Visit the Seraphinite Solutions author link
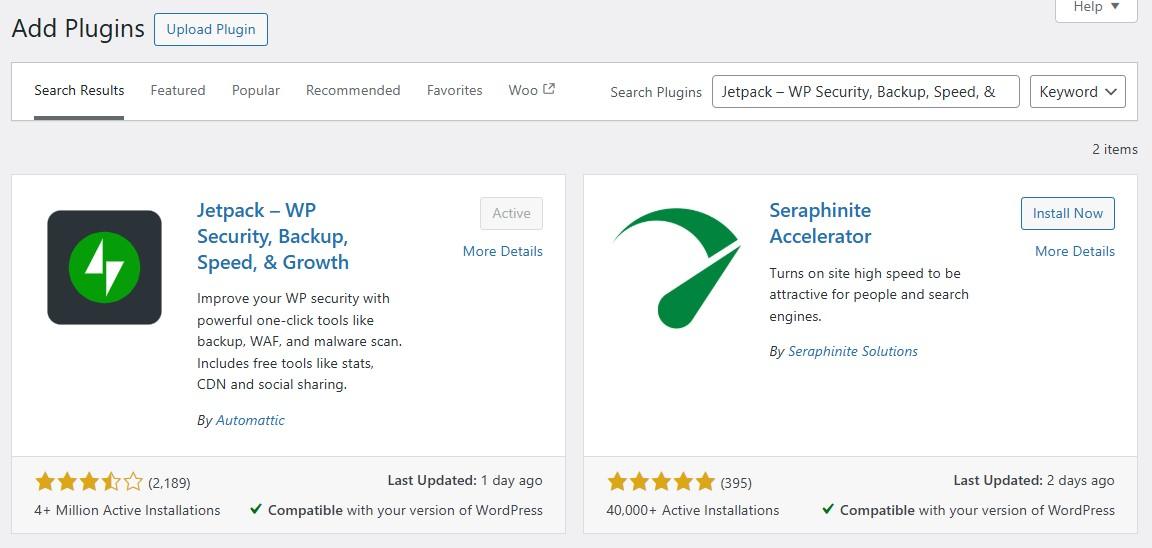This screenshot has width=1152, height=548. [853, 351]
